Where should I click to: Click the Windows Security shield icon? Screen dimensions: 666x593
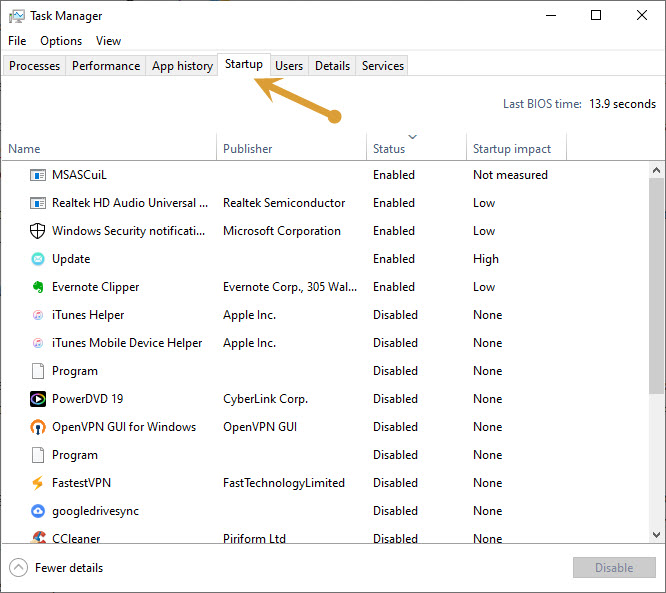(38, 231)
